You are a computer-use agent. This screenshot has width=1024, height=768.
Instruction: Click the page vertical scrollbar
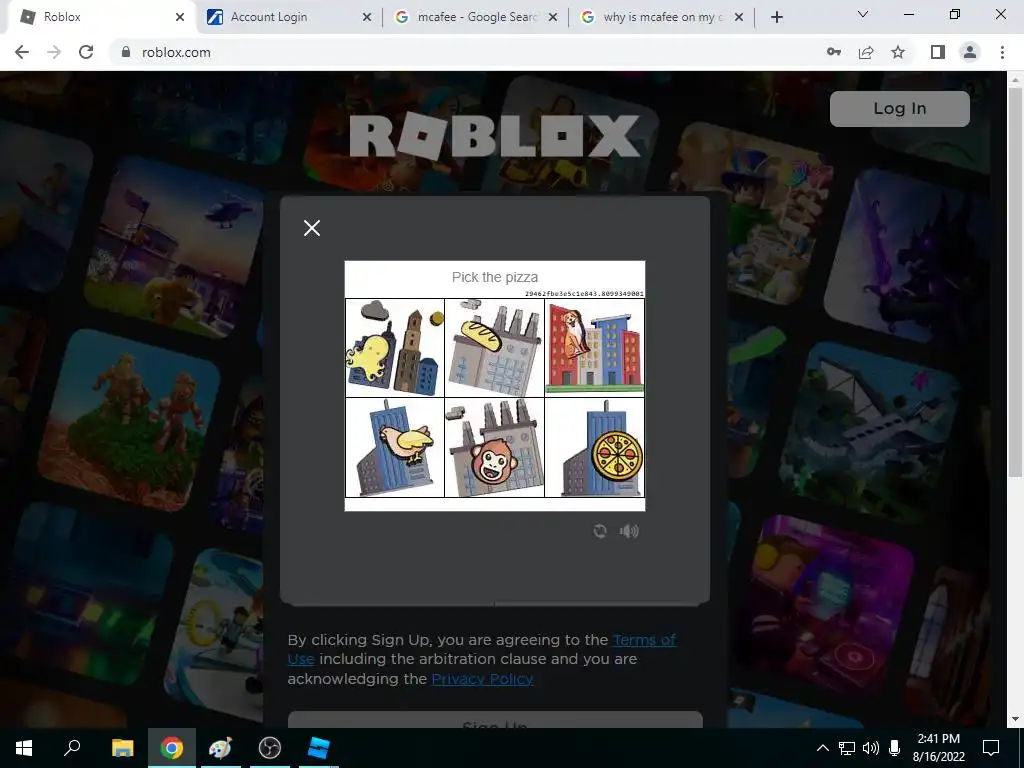[x=1014, y=281]
